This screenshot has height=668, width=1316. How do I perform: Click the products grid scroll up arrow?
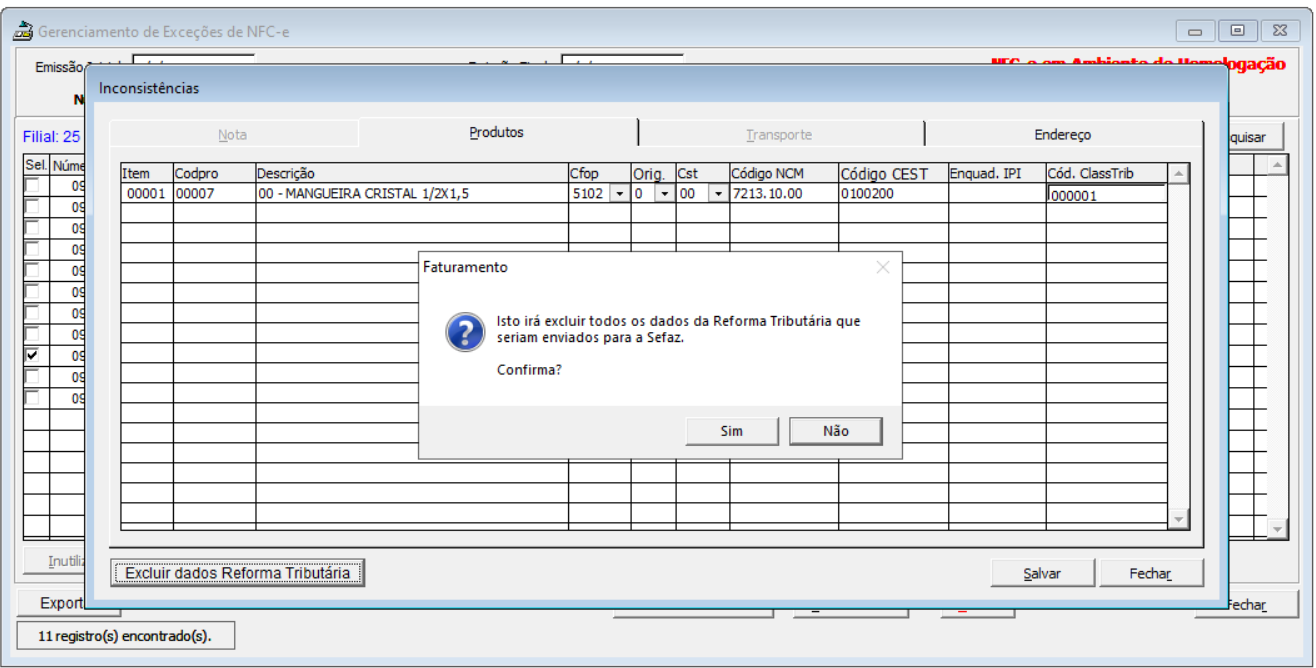pos(1179,175)
